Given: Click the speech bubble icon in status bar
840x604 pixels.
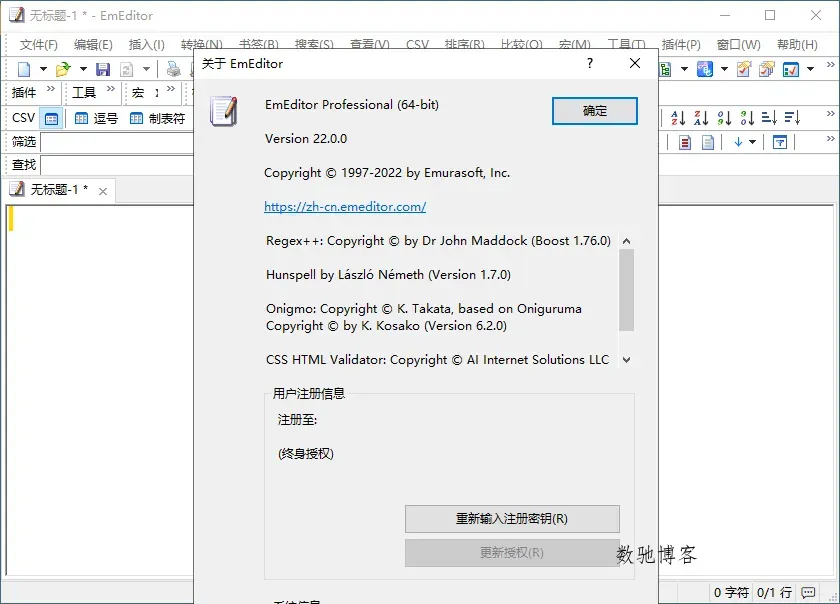Looking at the screenshot, I should pos(808,592).
